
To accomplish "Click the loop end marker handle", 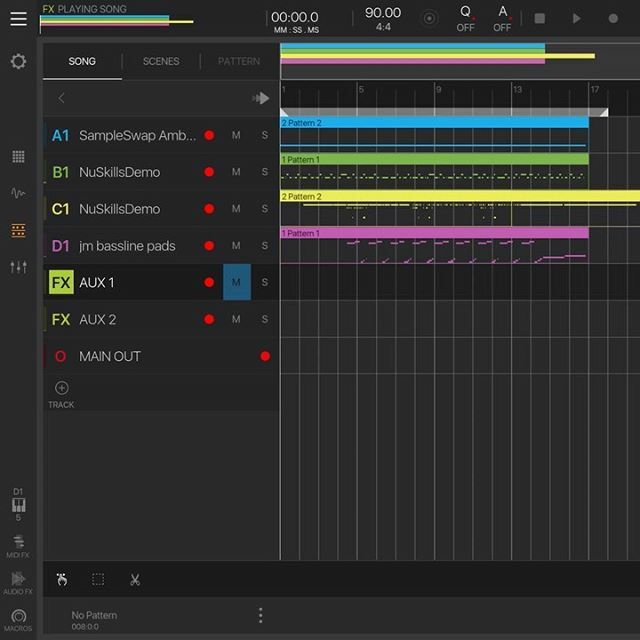I will (x=604, y=112).
